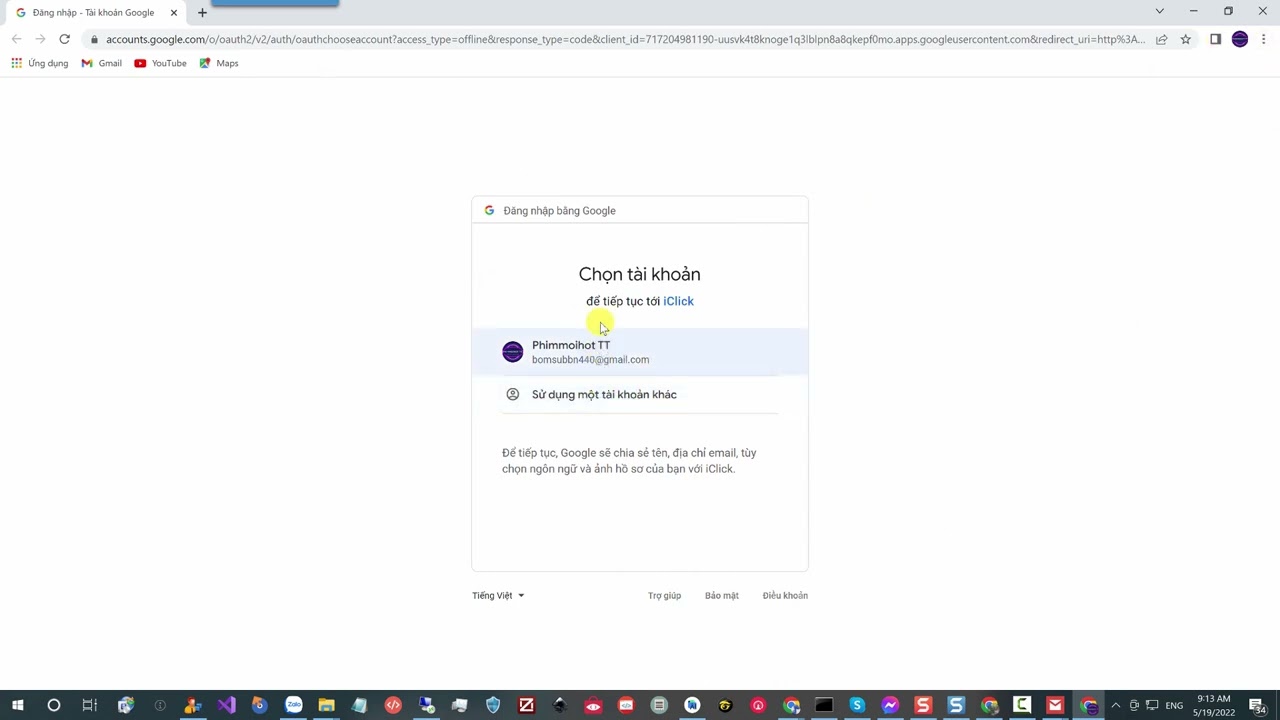Open the Bảo mật privacy link

coord(722,596)
